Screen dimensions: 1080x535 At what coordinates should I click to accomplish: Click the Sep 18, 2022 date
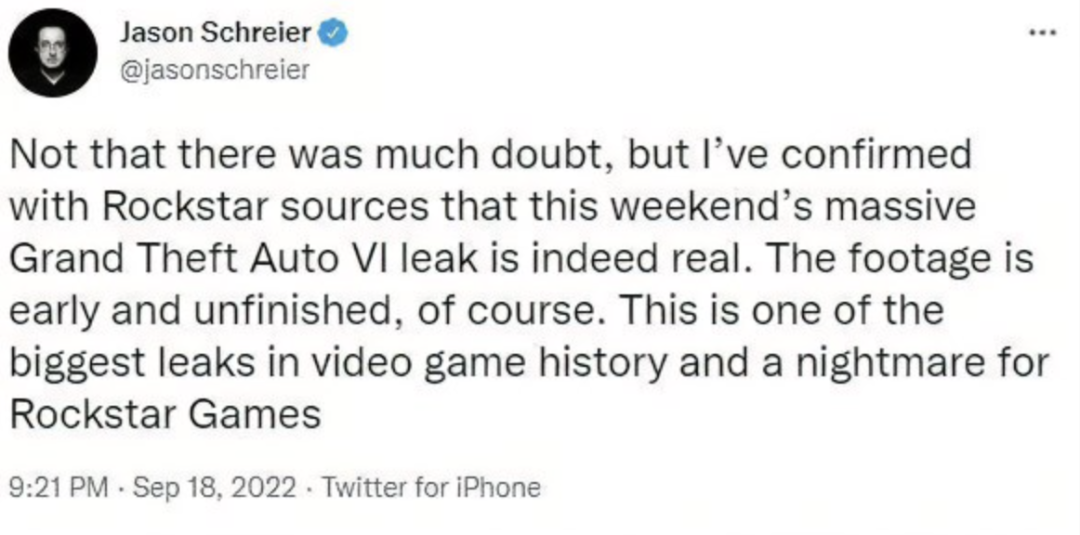213,487
